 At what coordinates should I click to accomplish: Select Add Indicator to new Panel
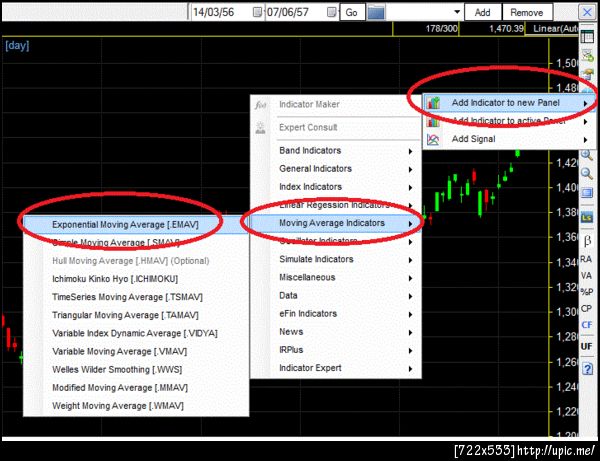tap(508, 103)
